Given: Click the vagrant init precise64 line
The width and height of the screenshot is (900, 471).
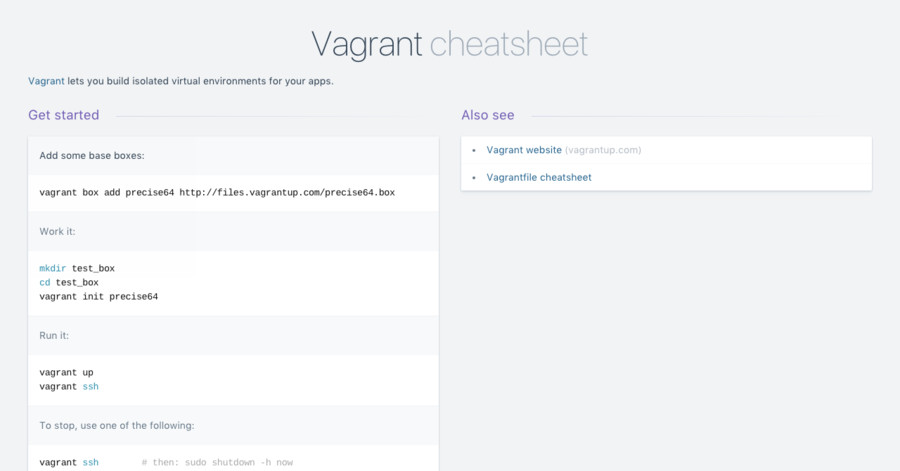Looking at the screenshot, I should point(98,296).
